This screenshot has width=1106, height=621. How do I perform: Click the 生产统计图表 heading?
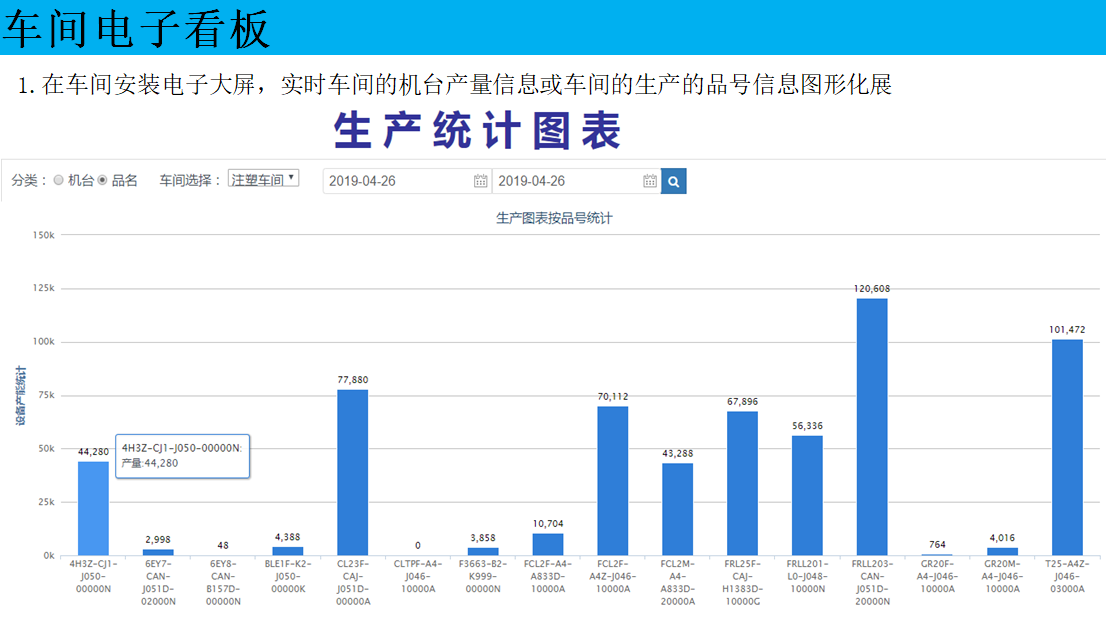click(x=478, y=131)
